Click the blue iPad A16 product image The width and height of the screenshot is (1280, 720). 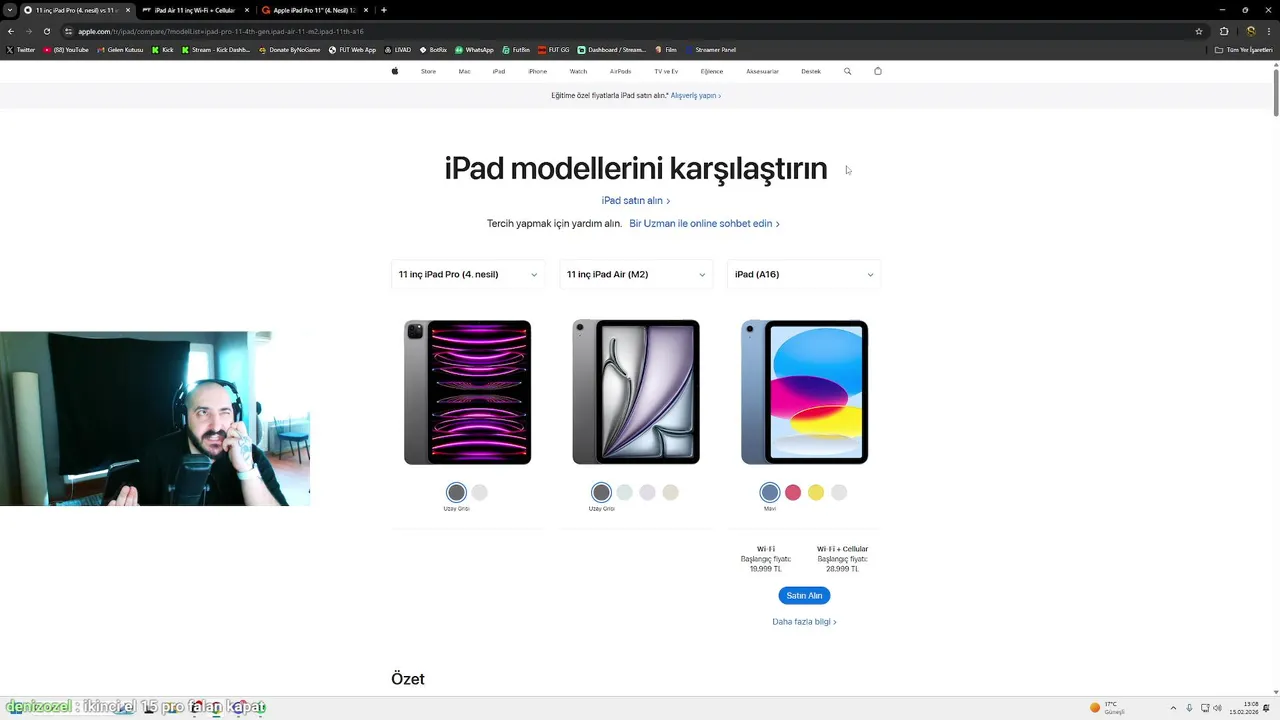pyautogui.click(x=804, y=392)
